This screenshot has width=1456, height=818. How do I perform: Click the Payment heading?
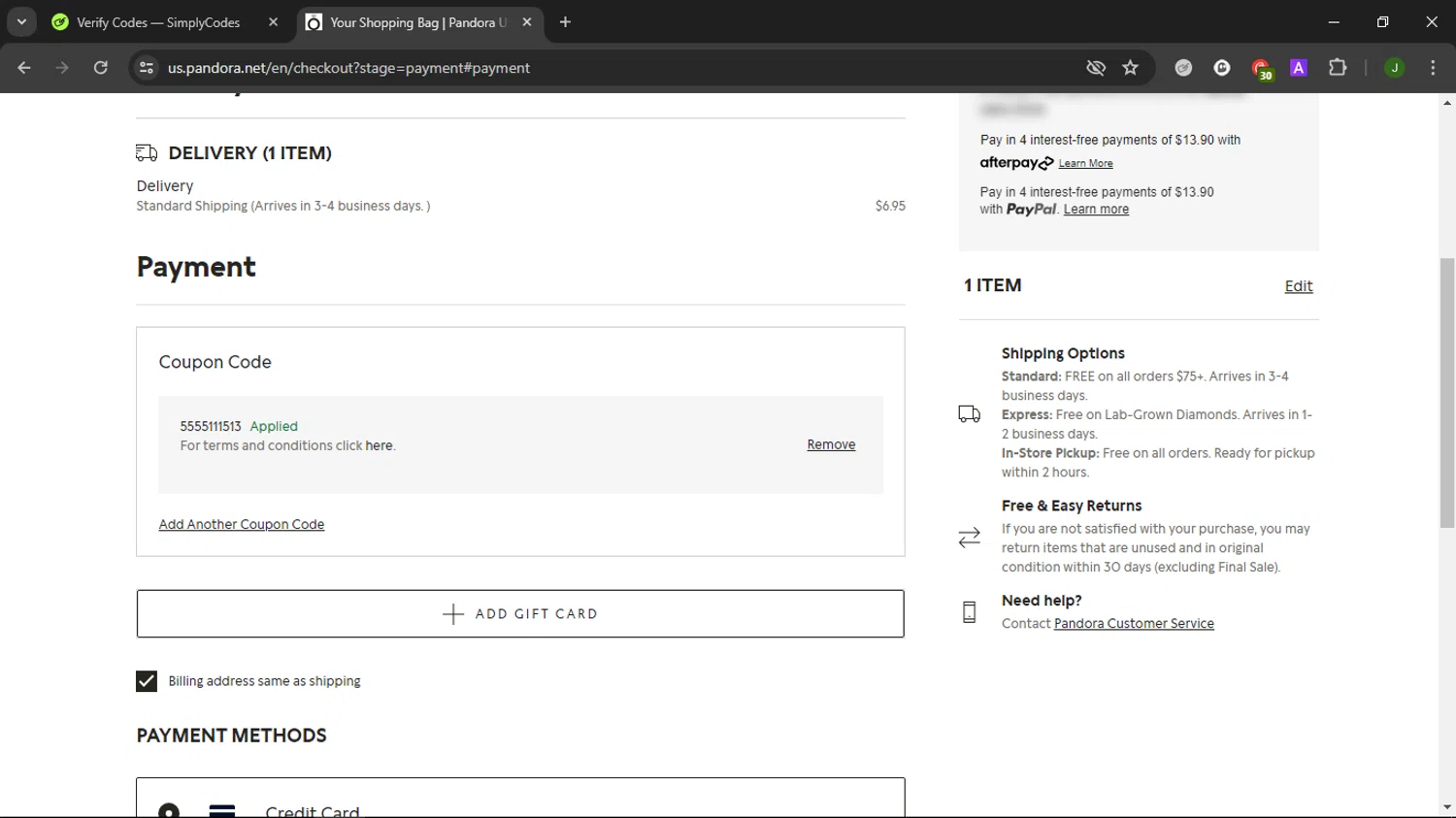[196, 267]
